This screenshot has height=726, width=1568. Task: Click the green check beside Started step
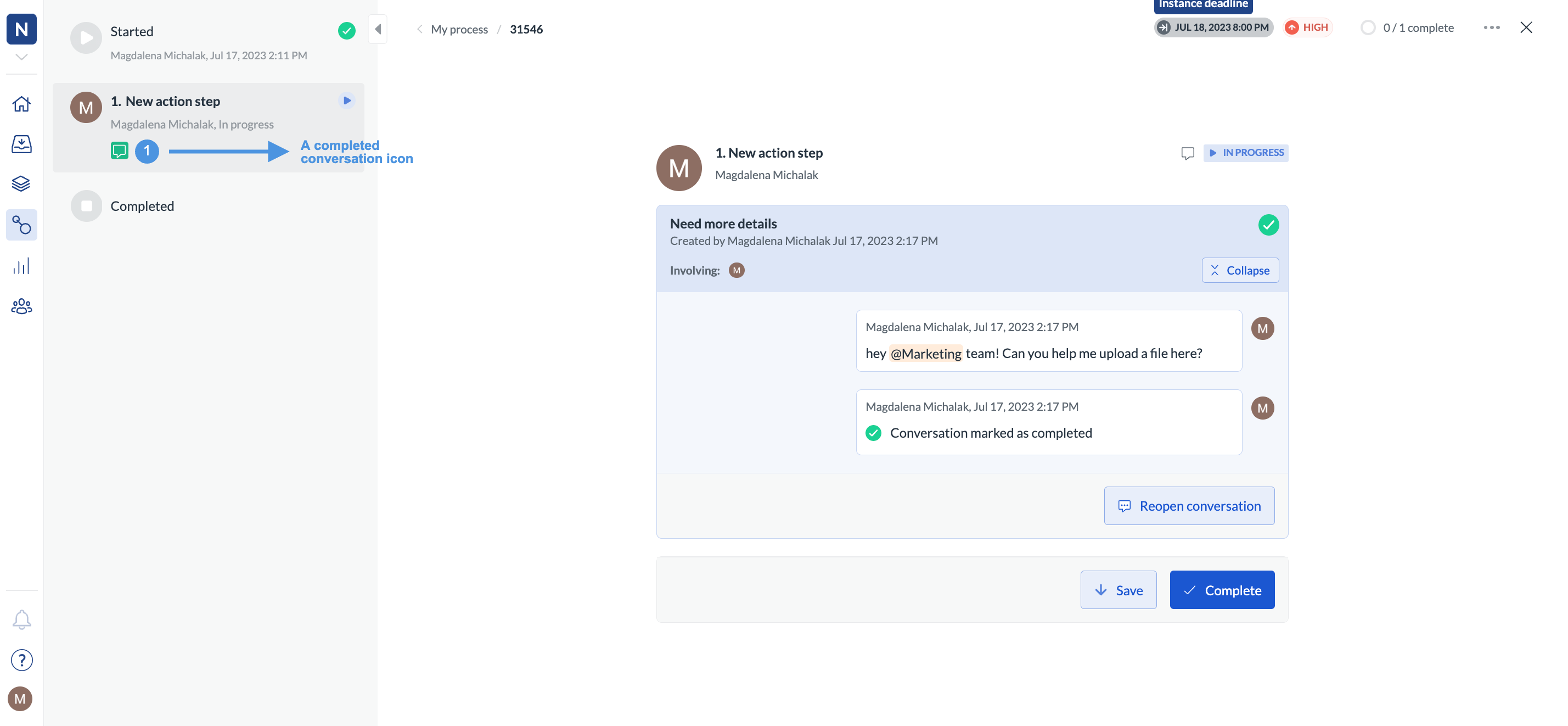pos(346,30)
